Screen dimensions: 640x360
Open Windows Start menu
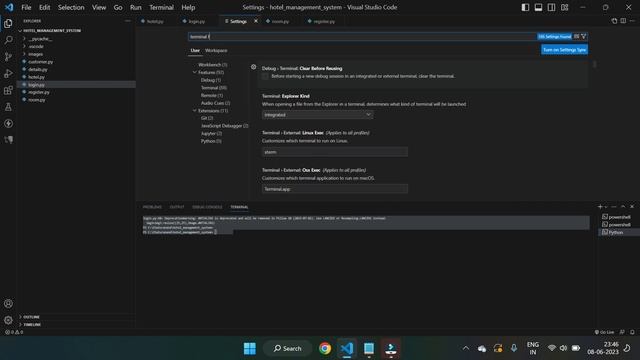249,348
